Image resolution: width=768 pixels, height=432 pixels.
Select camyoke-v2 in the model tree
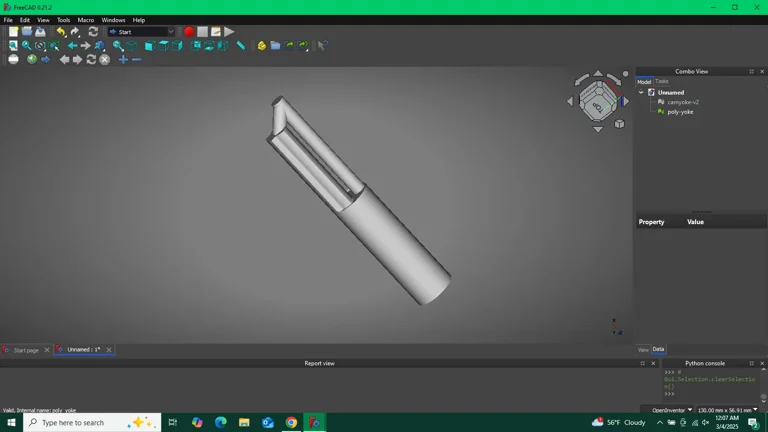click(x=683, y=102)
